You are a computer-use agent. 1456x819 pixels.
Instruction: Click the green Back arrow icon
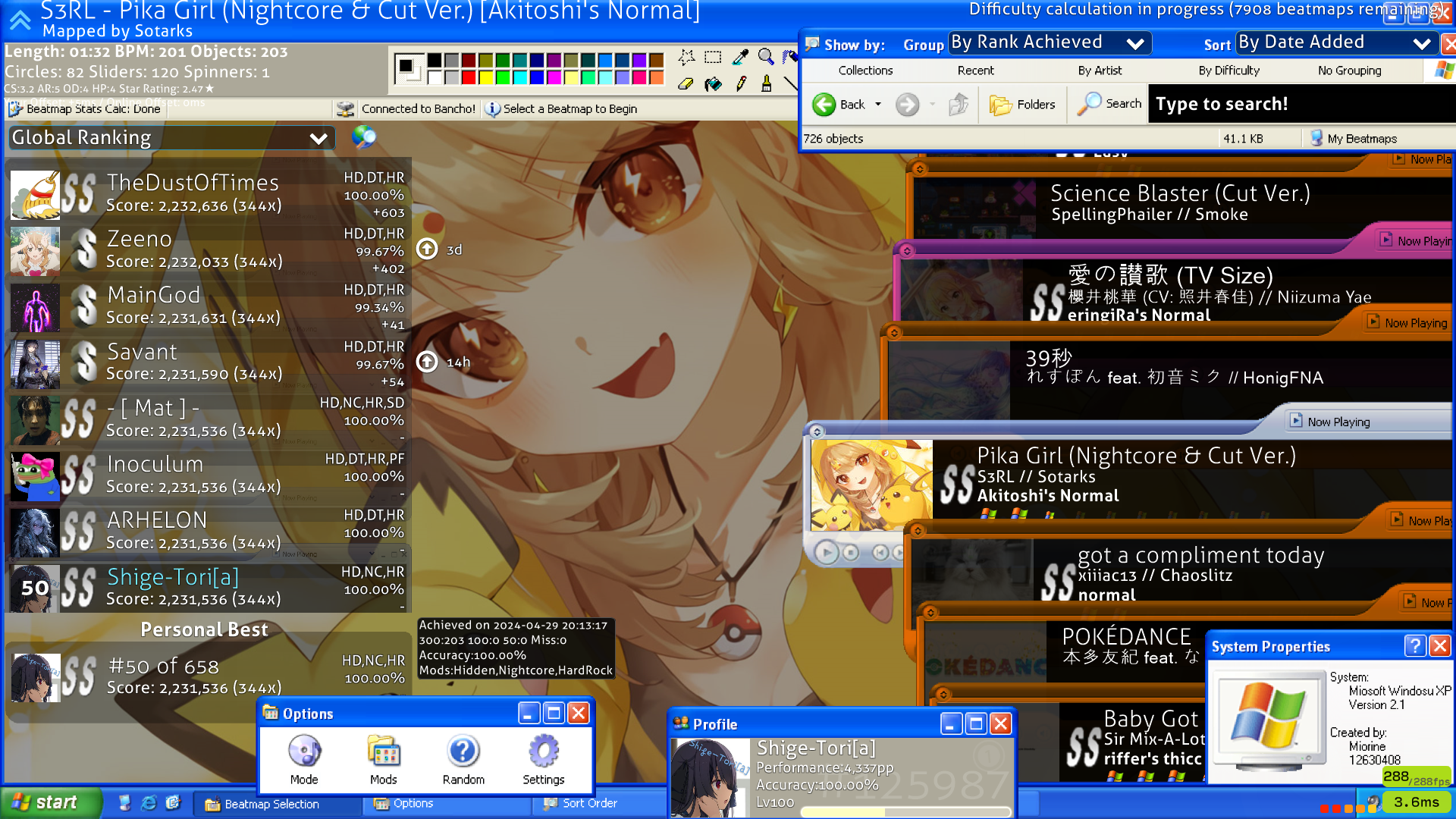pyautogui.click(x=824, y=104)
